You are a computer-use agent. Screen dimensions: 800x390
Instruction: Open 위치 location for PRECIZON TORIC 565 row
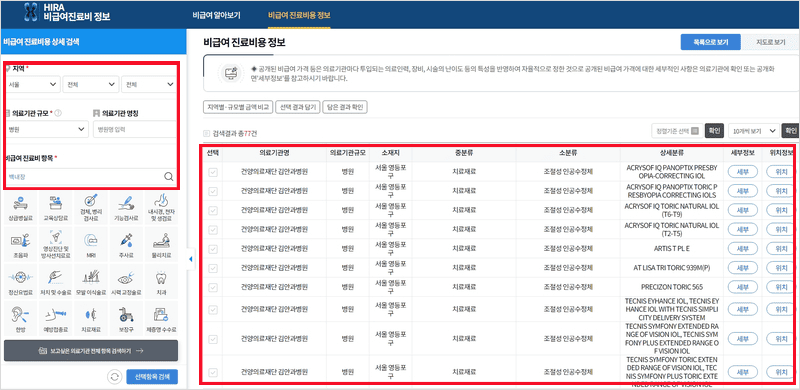point(781,287)
